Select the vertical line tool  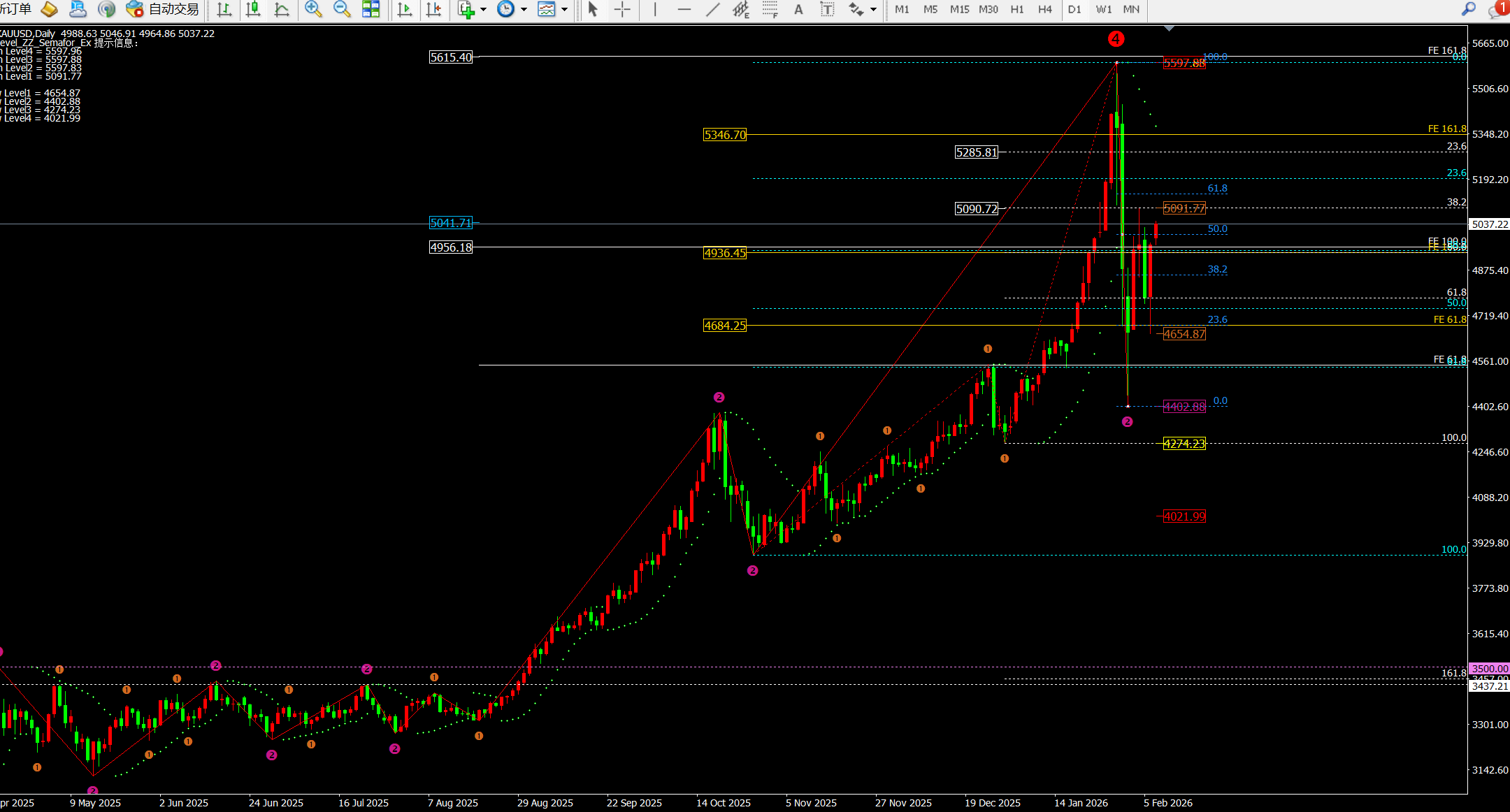655,9
